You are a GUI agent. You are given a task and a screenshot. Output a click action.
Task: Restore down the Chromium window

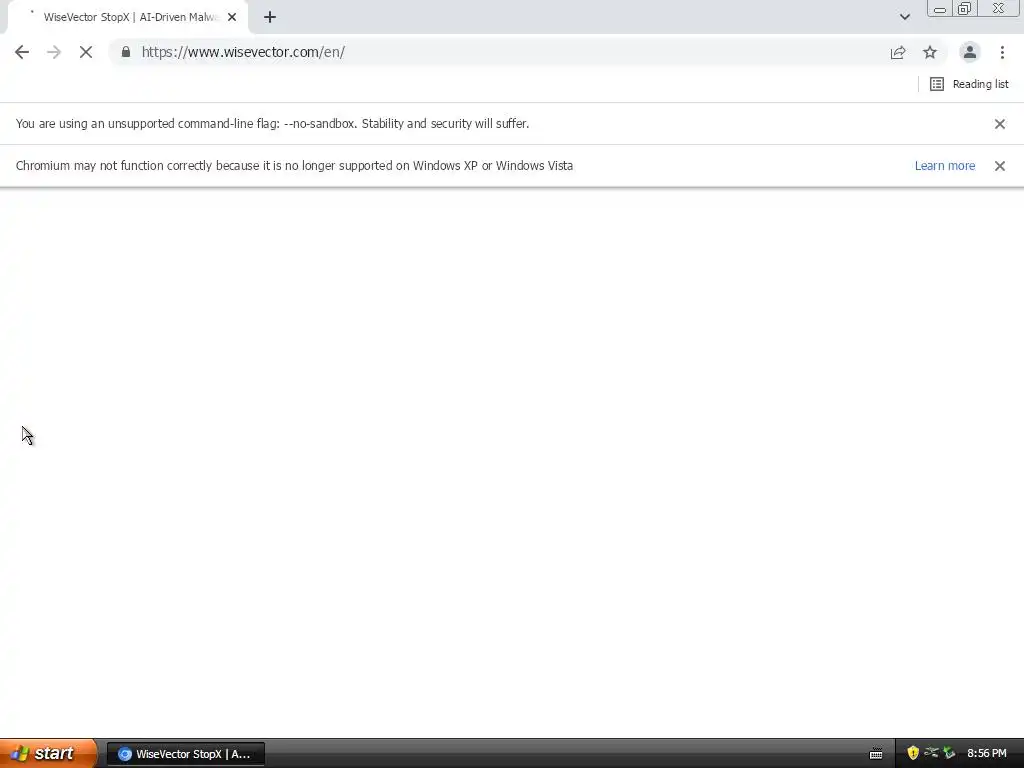click(x=964, y=8)
